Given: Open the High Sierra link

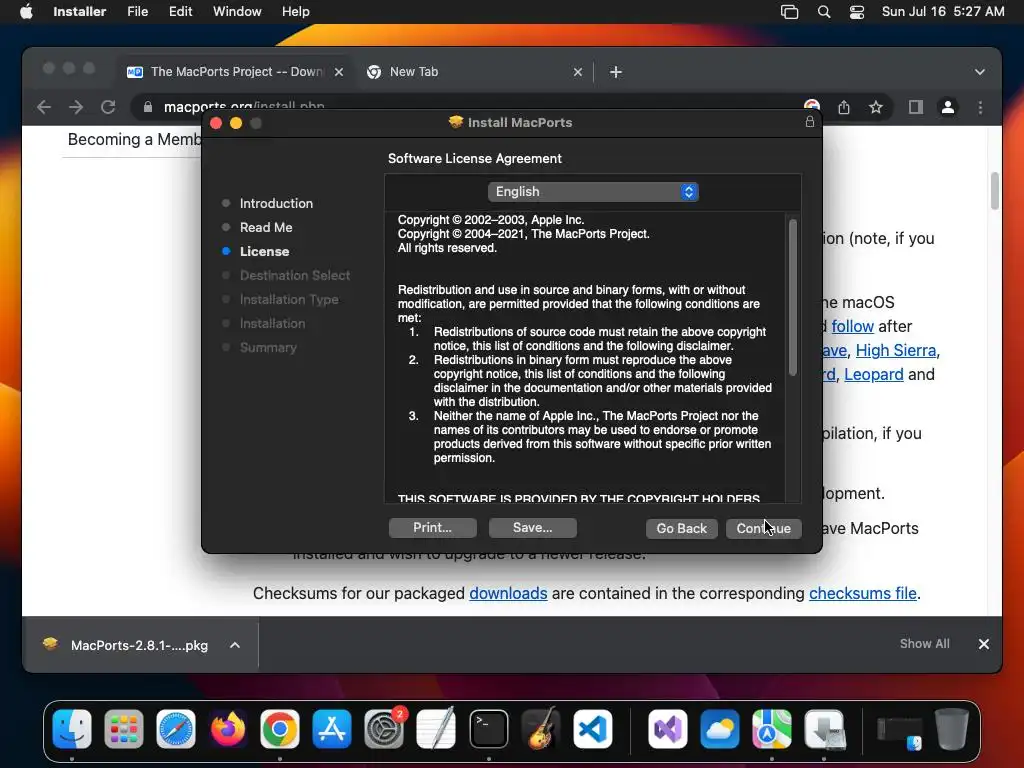Looking at the screenshot, I should [x=895, y=351].
